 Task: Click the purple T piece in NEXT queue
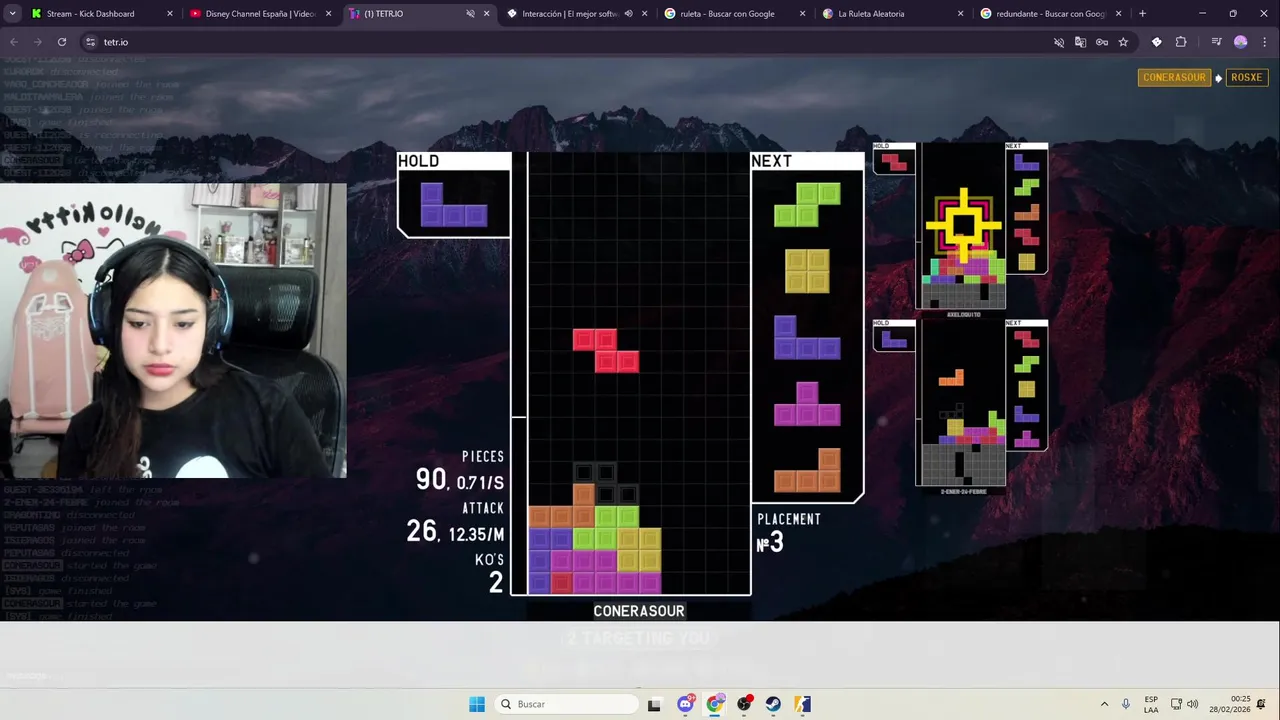807,404
